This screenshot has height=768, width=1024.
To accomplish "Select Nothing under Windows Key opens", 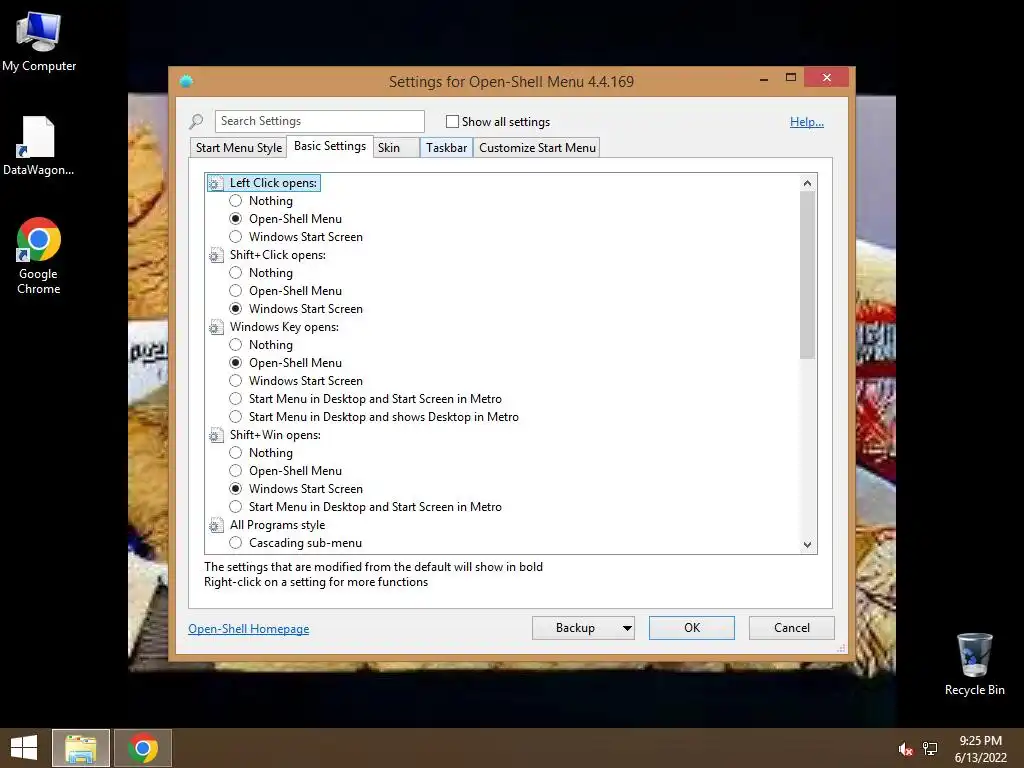I will [236, 344].
